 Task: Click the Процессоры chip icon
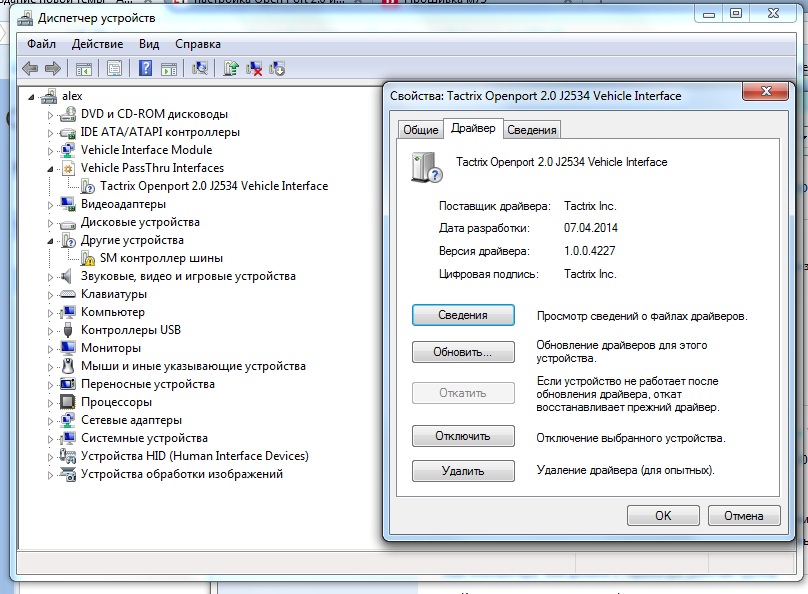click(68, 402)
